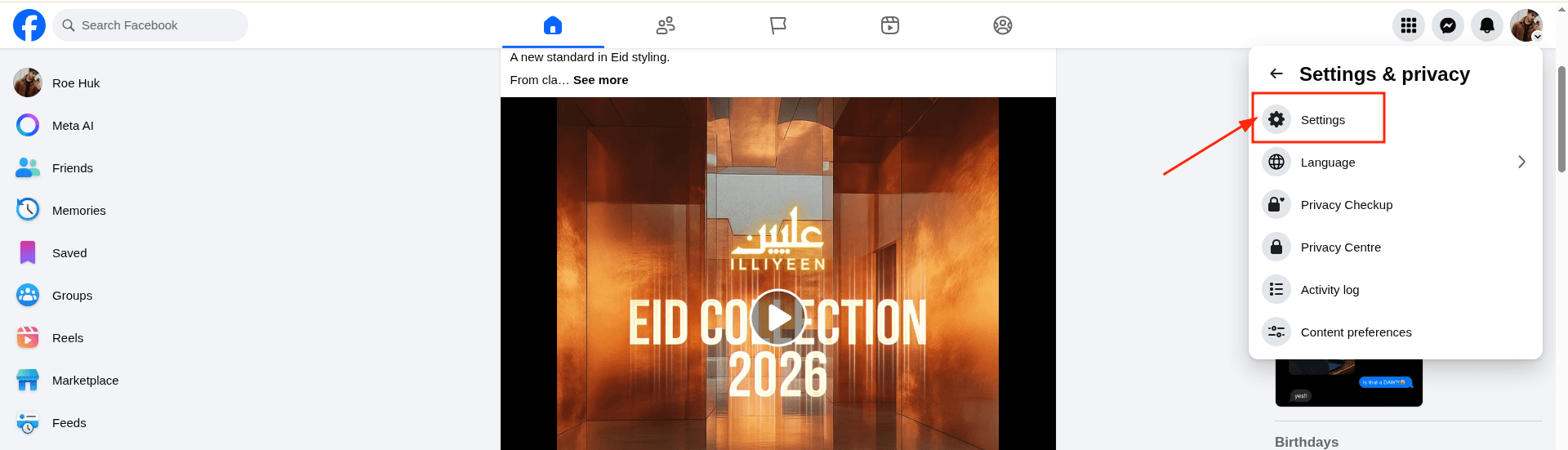The width and height of the screenshot is (1568, 450).
Task: Go back from Settings & privacy menu
Action: click(1276, 74)
